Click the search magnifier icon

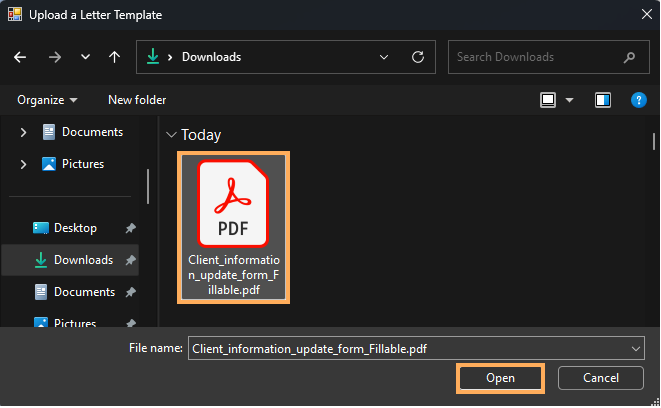pos(629,57)
